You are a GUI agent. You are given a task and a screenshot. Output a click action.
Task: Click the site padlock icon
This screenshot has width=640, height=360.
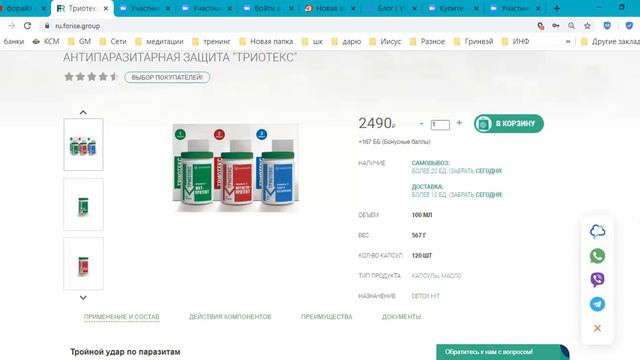coord(47,26)
